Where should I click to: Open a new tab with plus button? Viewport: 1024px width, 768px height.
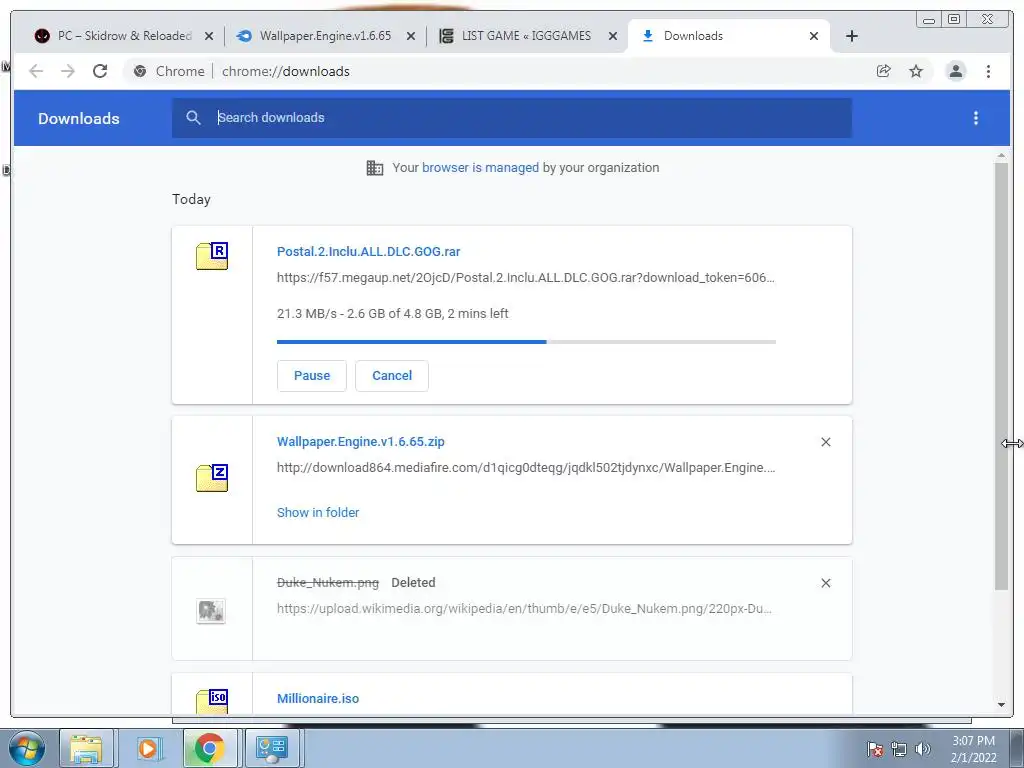852,36
